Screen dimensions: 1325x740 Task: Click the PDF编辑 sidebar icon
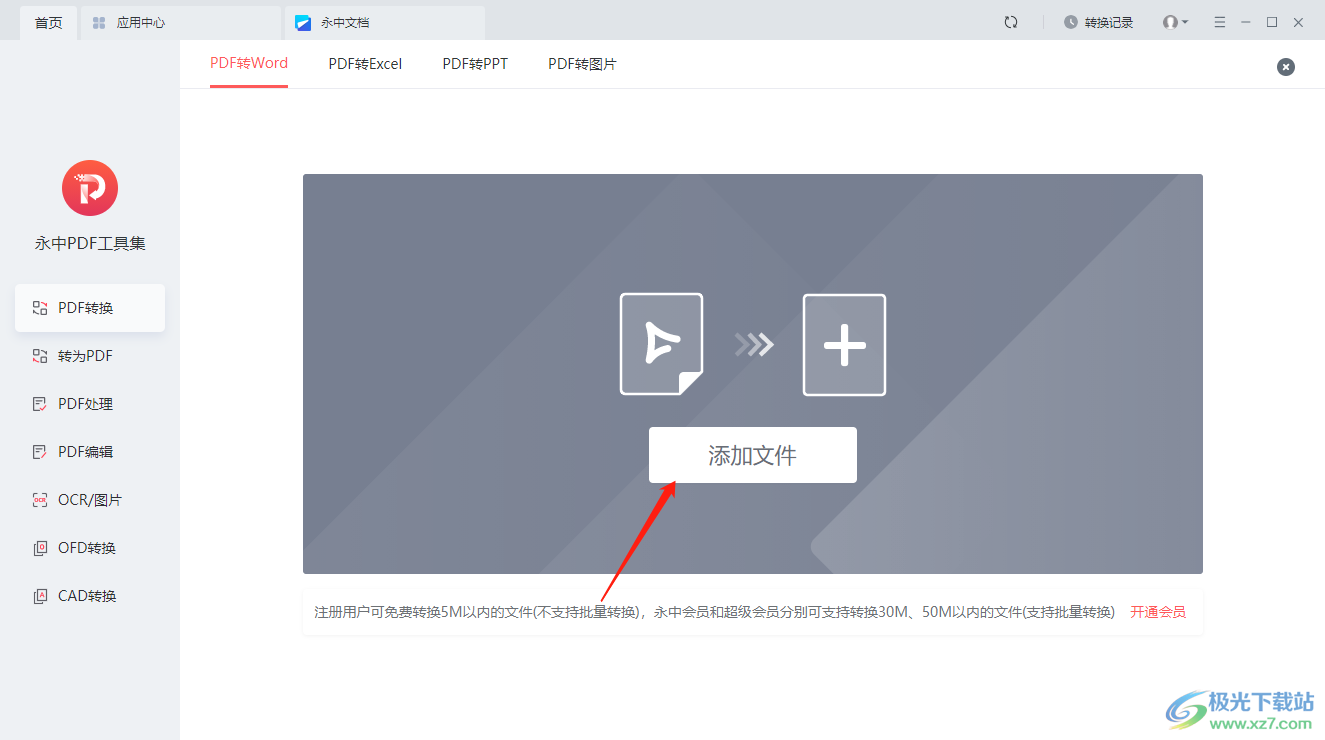point(40,452)
